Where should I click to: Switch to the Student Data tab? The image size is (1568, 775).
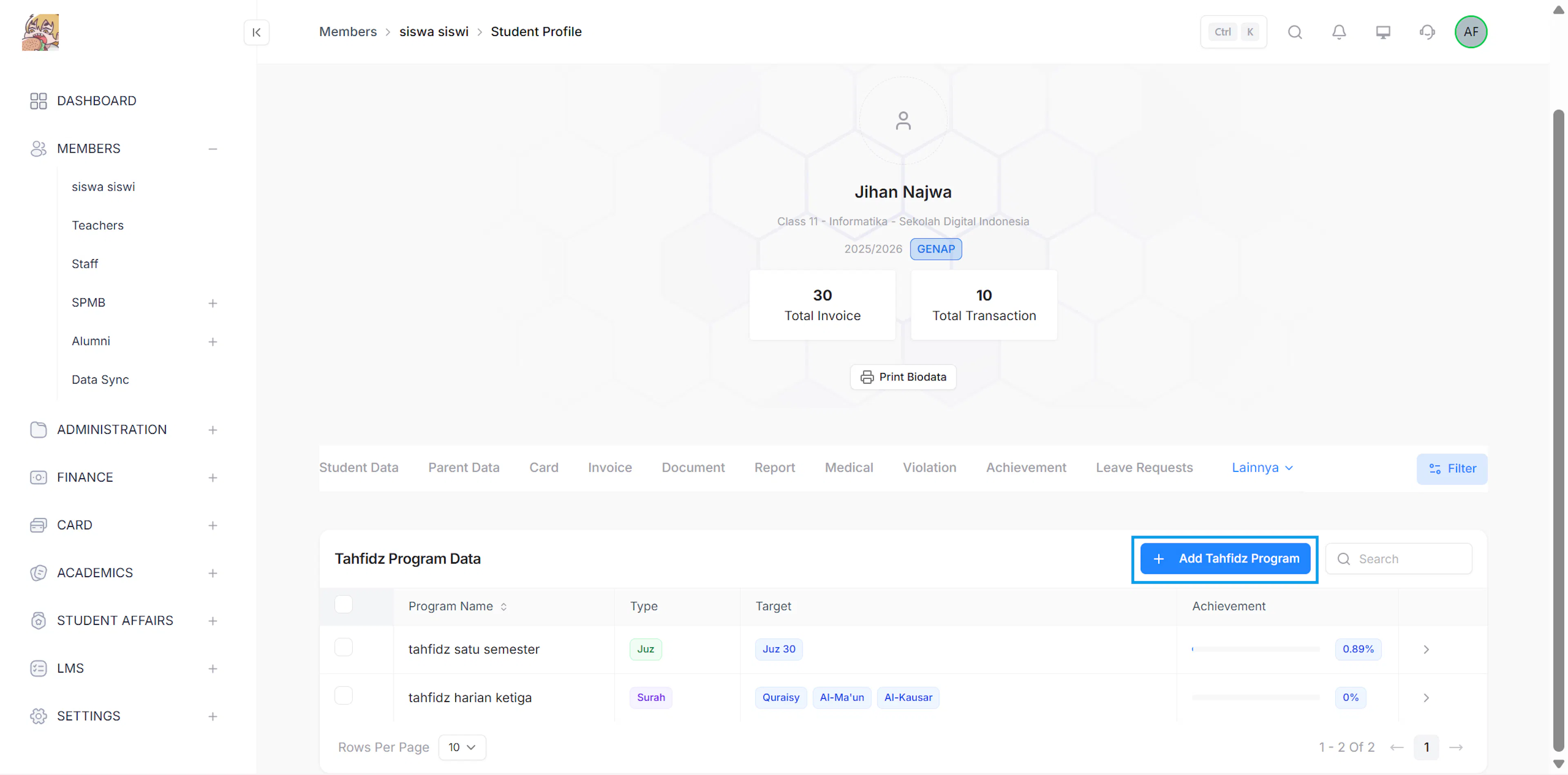[x=359, y=468]
